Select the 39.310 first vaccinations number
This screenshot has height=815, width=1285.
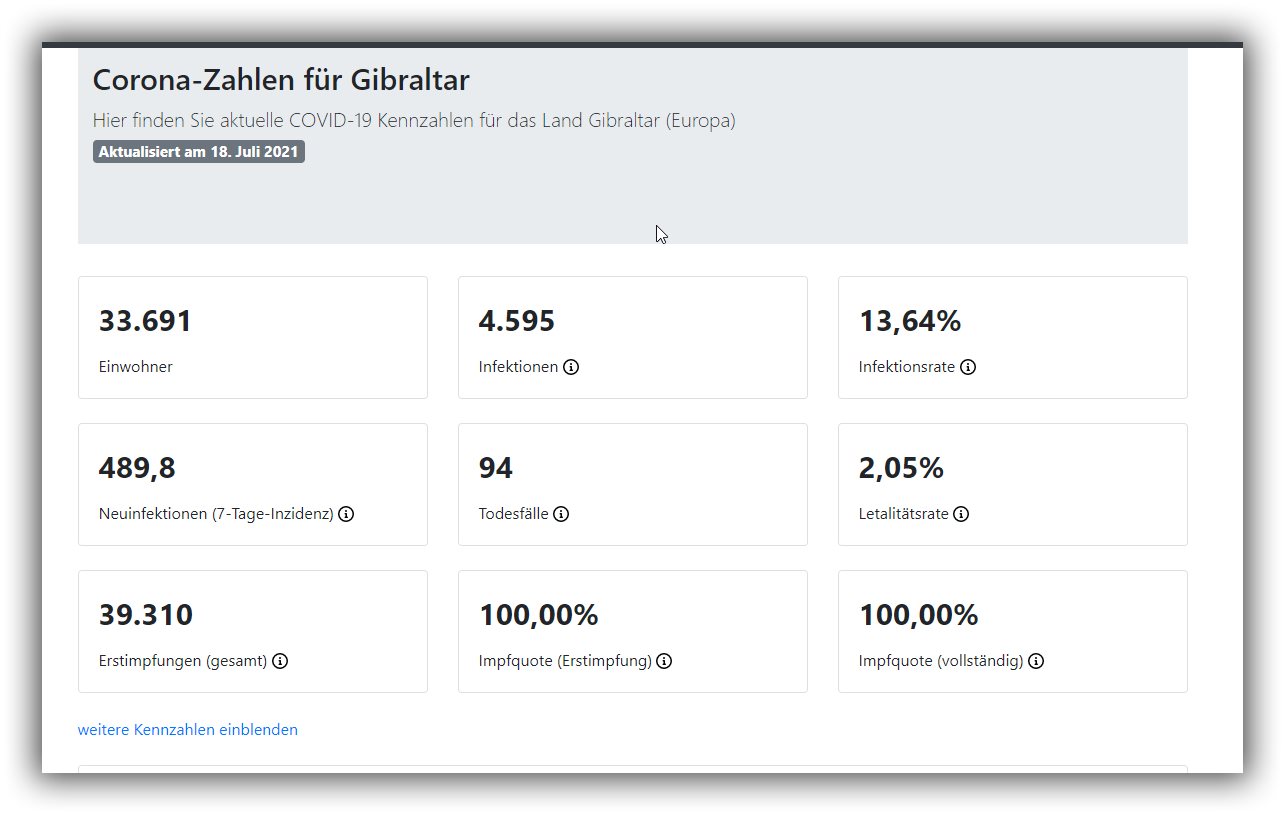pos(145,615)
